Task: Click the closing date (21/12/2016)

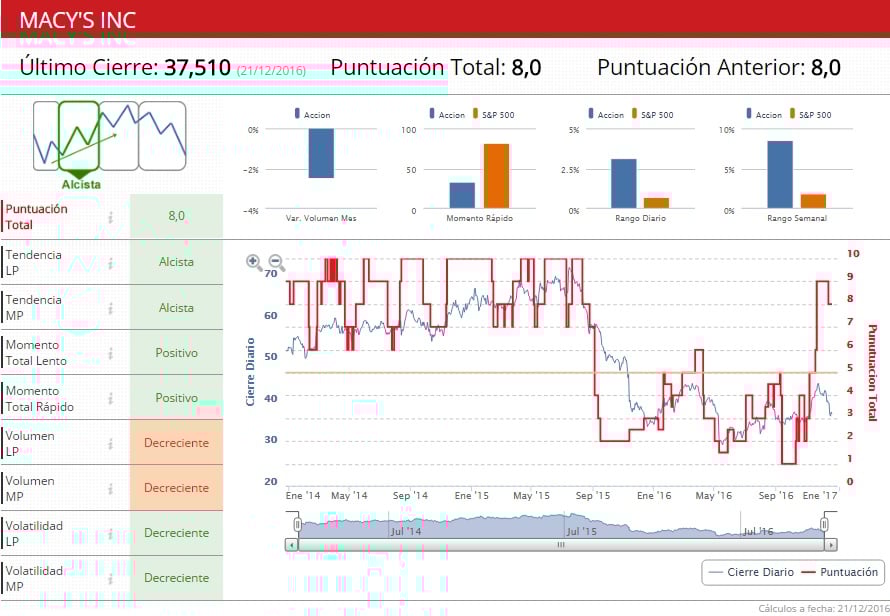Action: click(271, 70)
